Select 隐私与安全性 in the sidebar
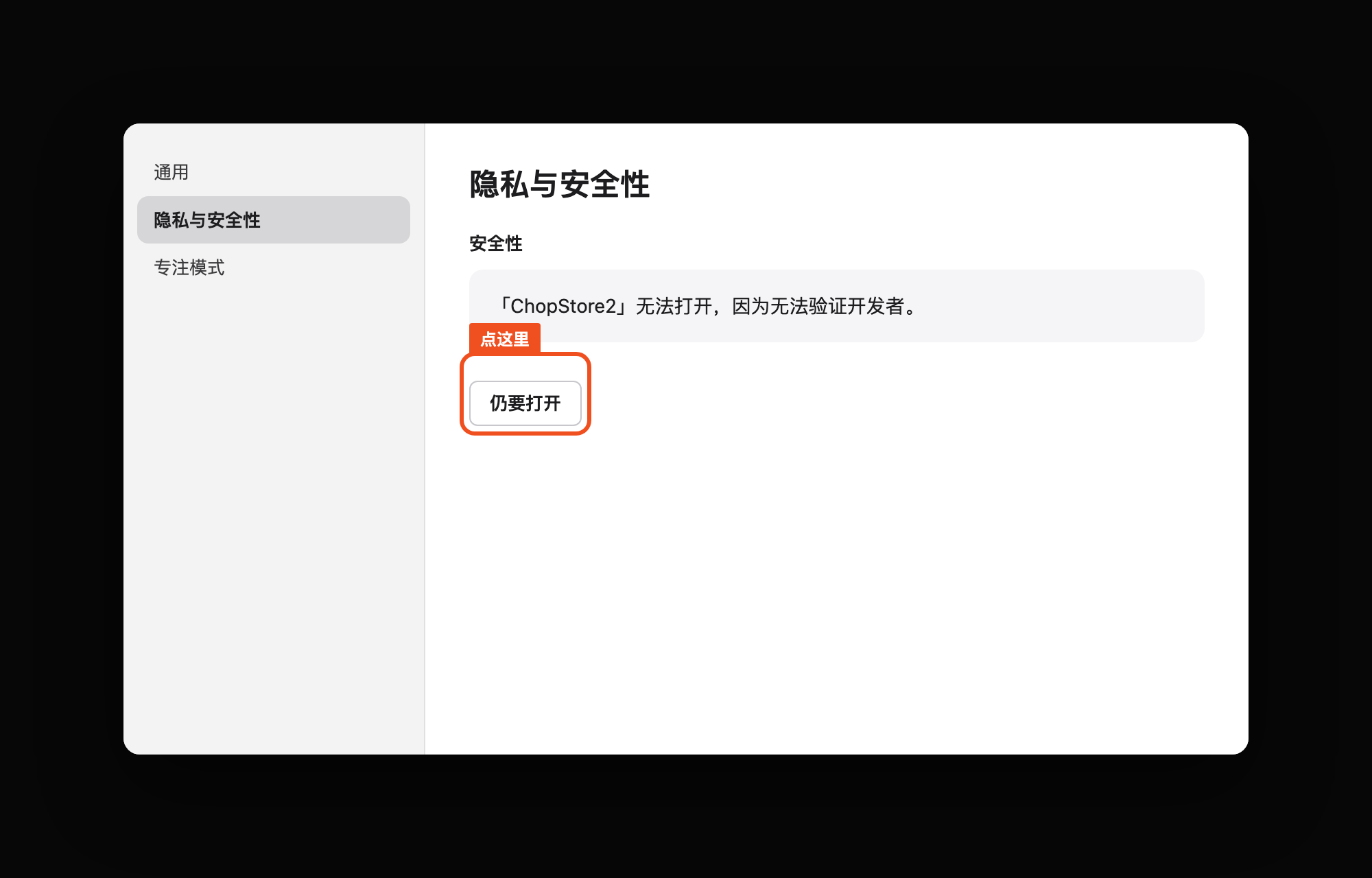The width and height of the screenshot is (1372, 878). click(273, 219)
